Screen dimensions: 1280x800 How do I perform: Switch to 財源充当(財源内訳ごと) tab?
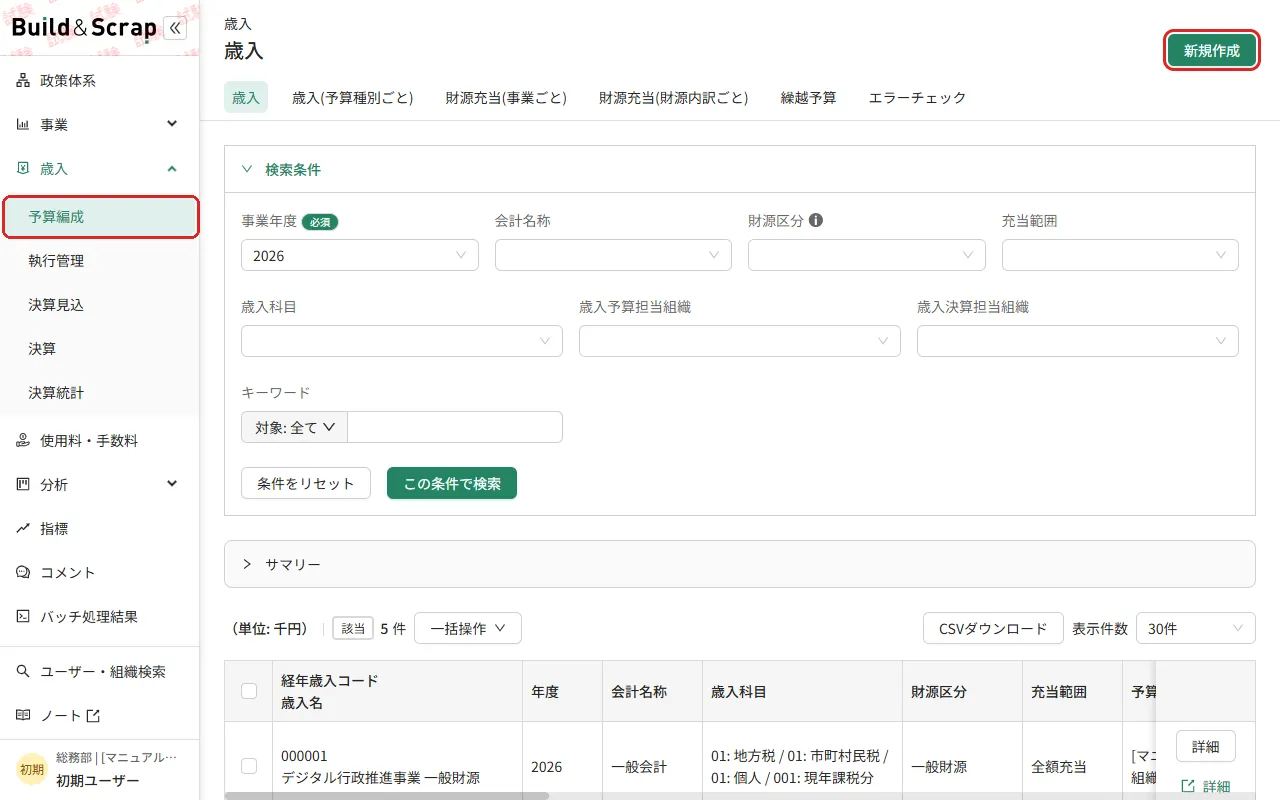674,97
